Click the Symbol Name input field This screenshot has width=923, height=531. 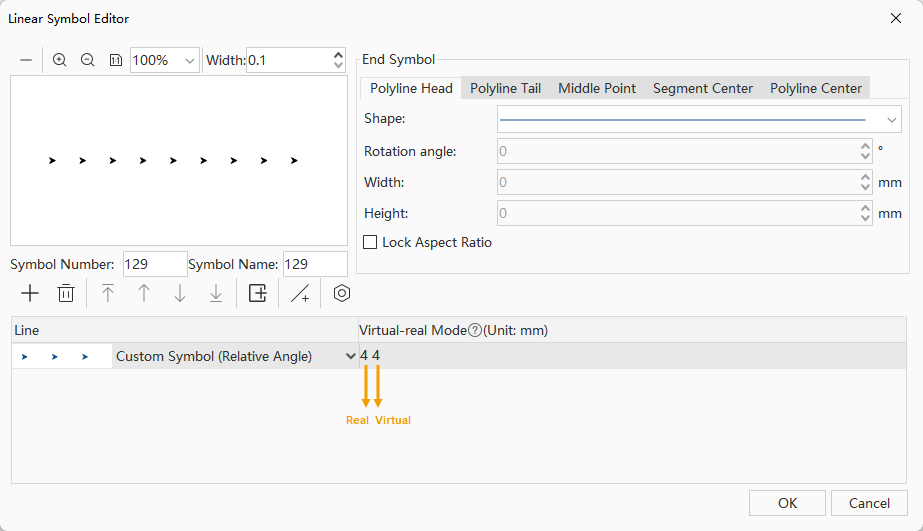(x=314, y=264)
